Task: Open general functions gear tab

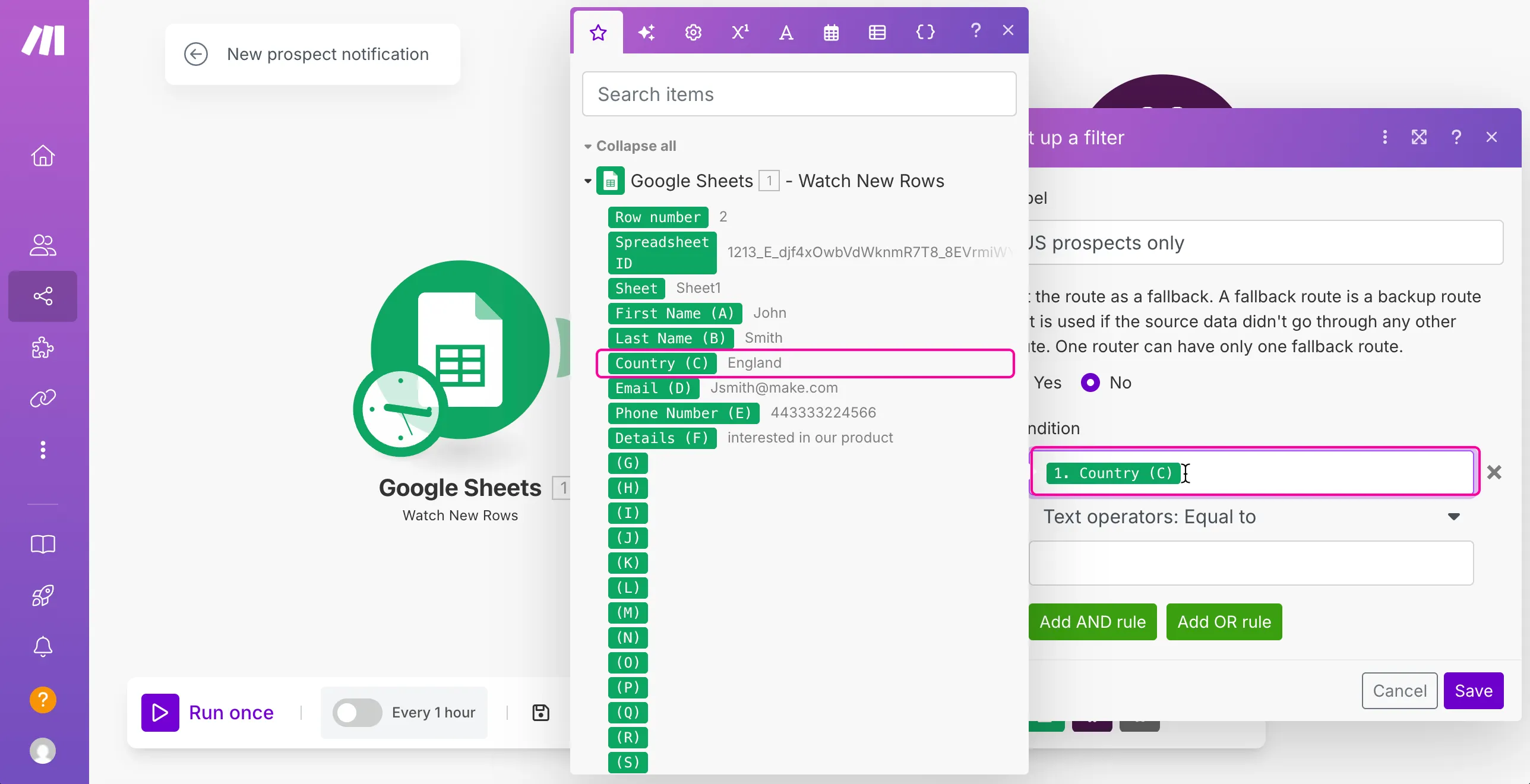Action: (693, 32)
